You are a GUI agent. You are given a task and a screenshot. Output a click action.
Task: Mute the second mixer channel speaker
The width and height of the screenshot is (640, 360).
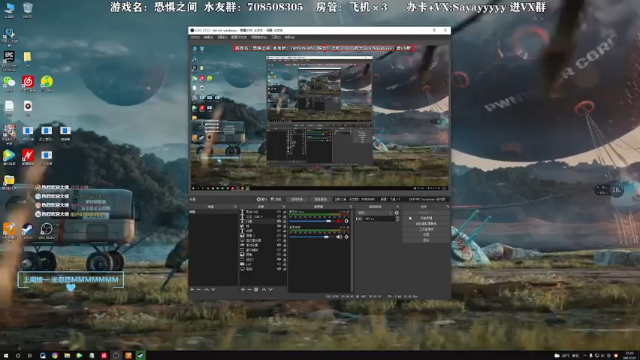pyautogui.click(x=339, y=237)
